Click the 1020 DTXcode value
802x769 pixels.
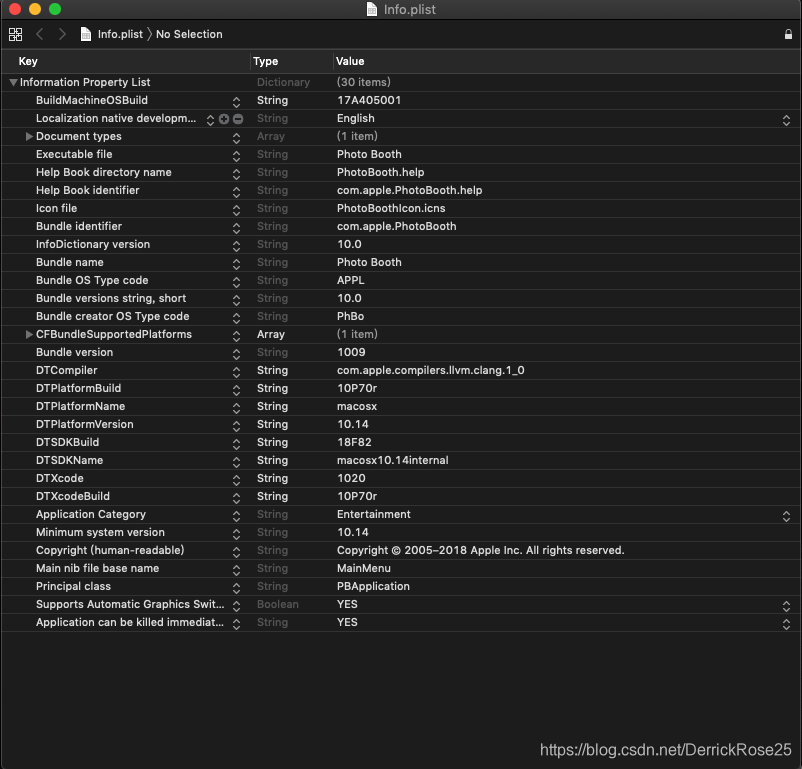(x=351, y=478)
